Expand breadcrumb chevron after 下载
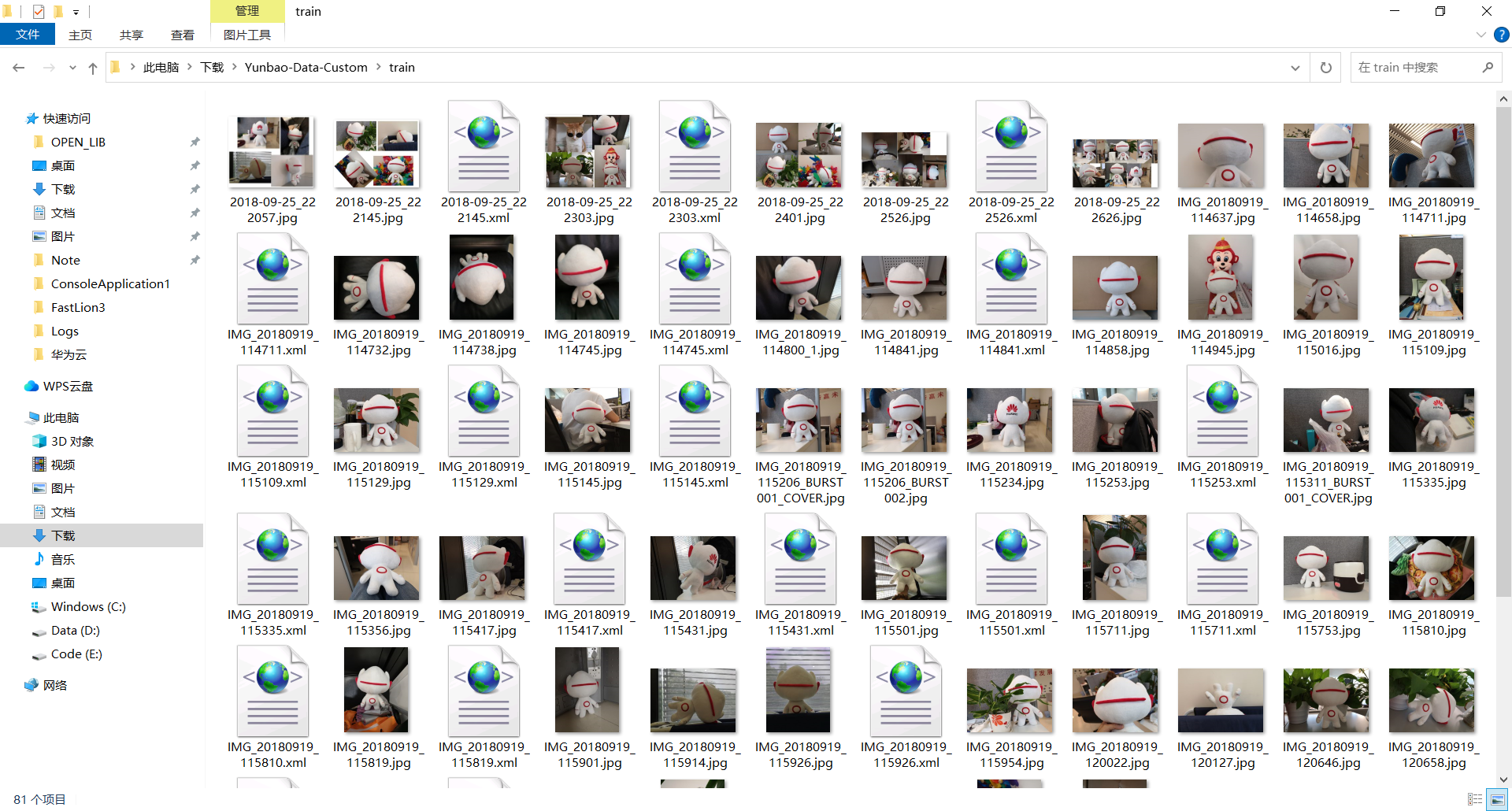Image resolution: width=1512 pixels, height=811 pixels. tap(235, 68)
